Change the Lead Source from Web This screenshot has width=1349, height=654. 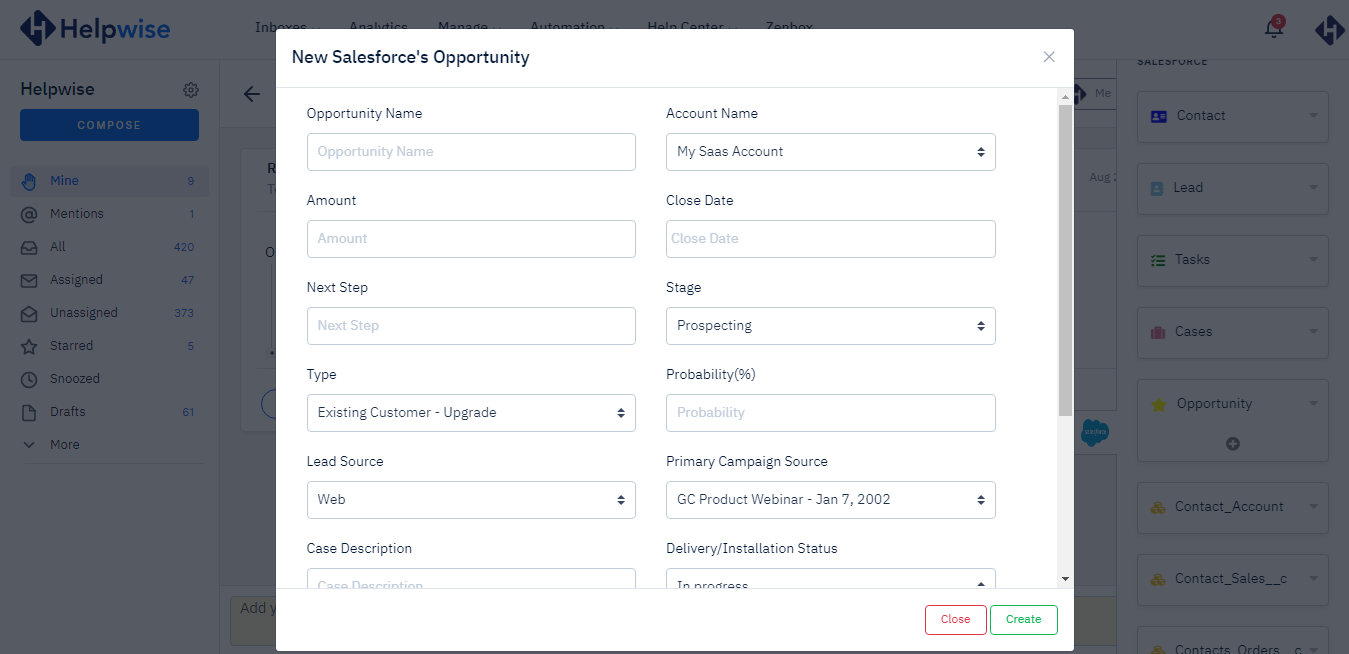(x=470, y=499)
